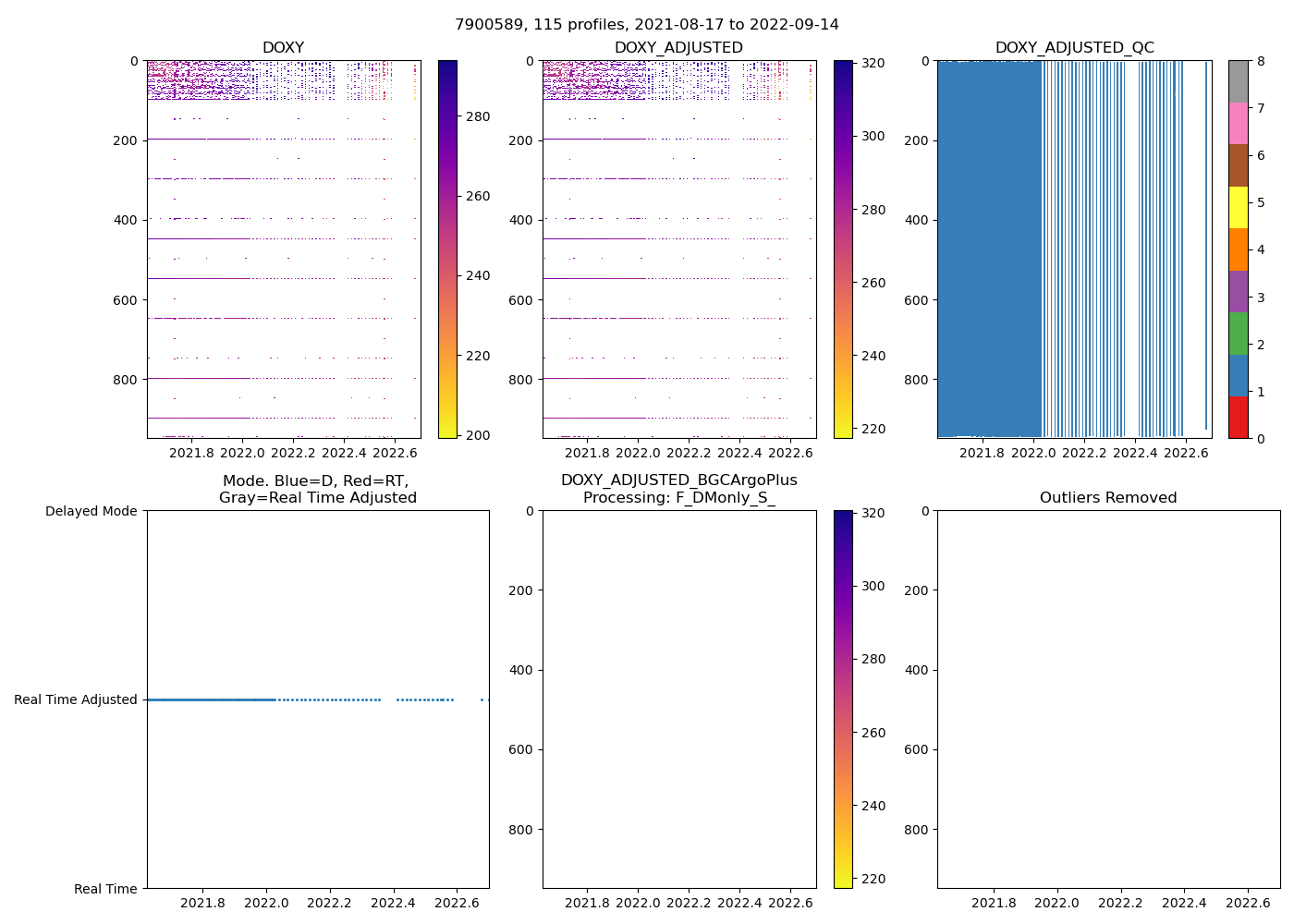This screenshot has height=924, width=1294.
Task: Click the gray top segment of QC colorbar
Action: (x=1238, y=81)
